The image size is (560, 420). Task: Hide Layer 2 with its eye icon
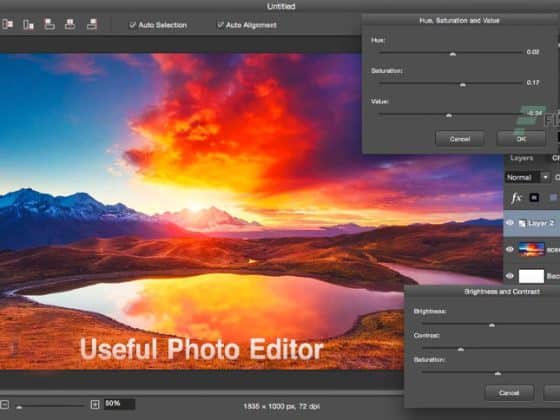point(510,223)
